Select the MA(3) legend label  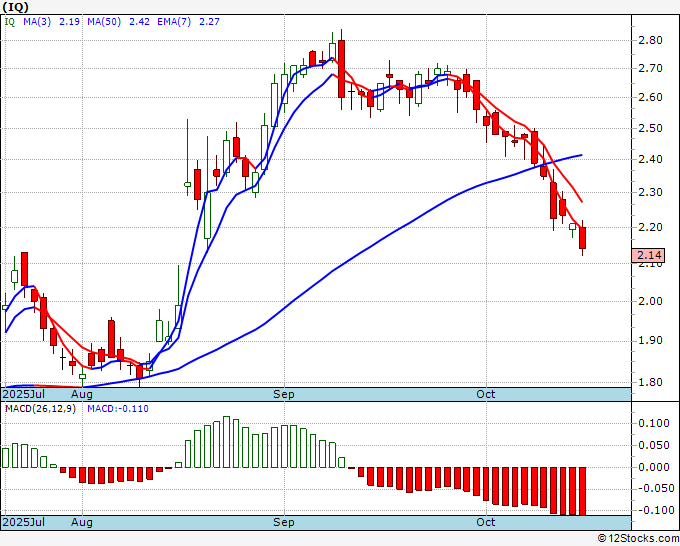point(37,21)
